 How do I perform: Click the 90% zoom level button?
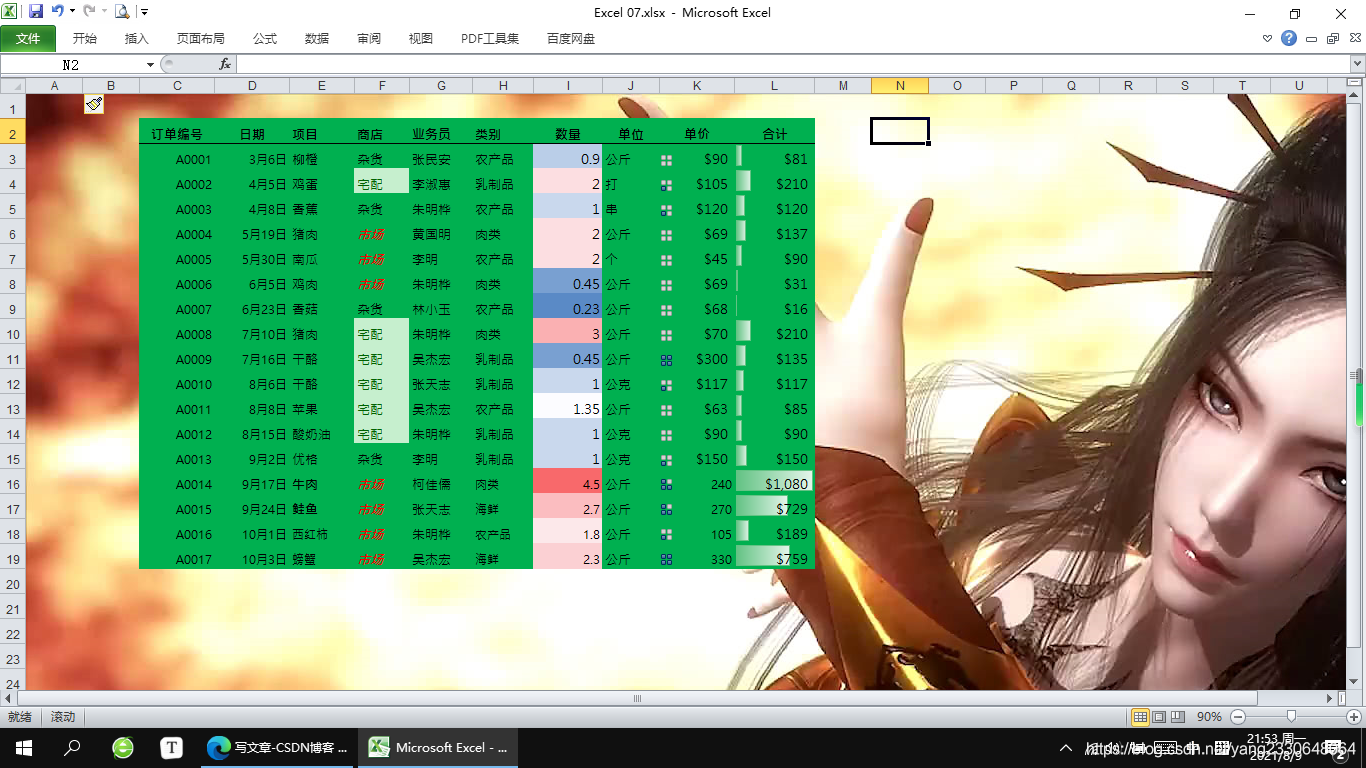(1209, 717)
